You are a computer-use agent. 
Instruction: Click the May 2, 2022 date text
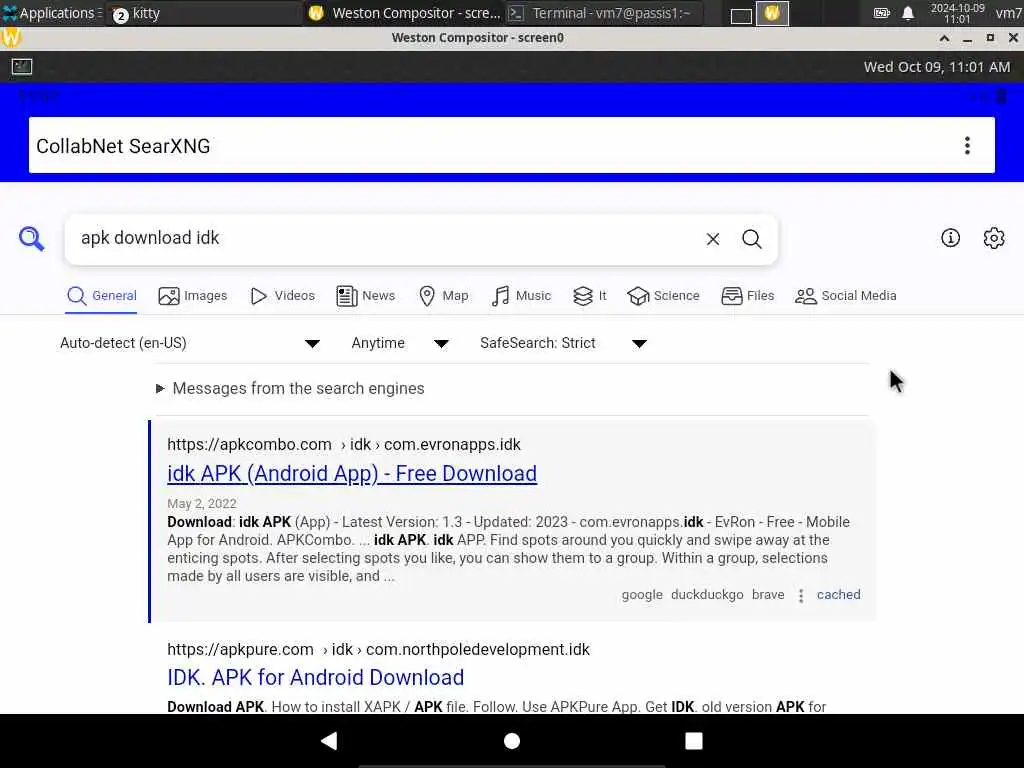(202, 504)
